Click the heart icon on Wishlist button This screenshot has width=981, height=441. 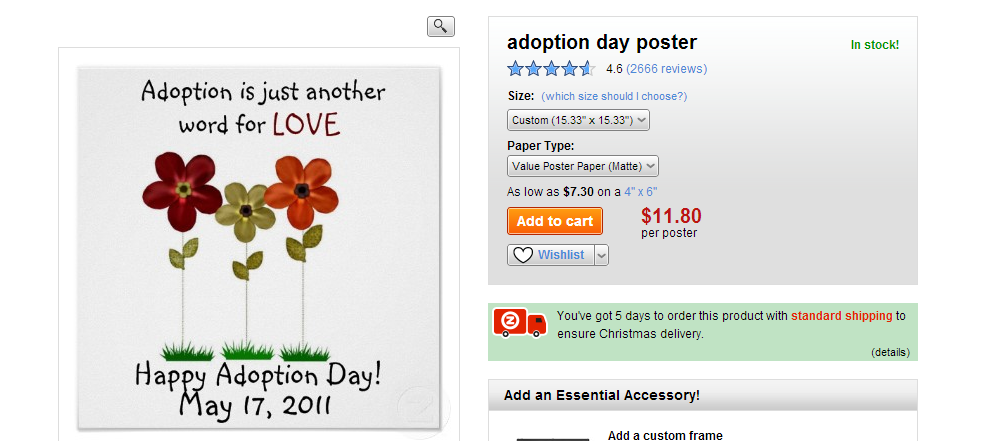pos(523,255)
